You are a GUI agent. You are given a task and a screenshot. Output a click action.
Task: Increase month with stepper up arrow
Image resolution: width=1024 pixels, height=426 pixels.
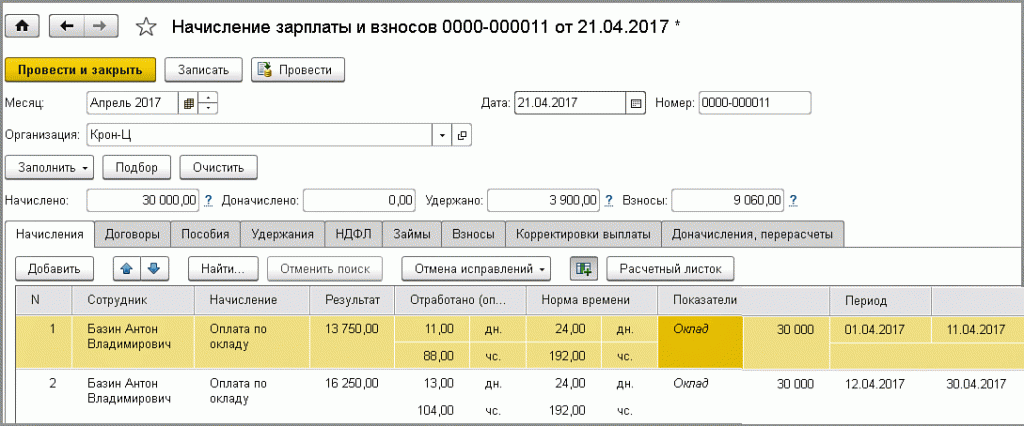point(208,98)
